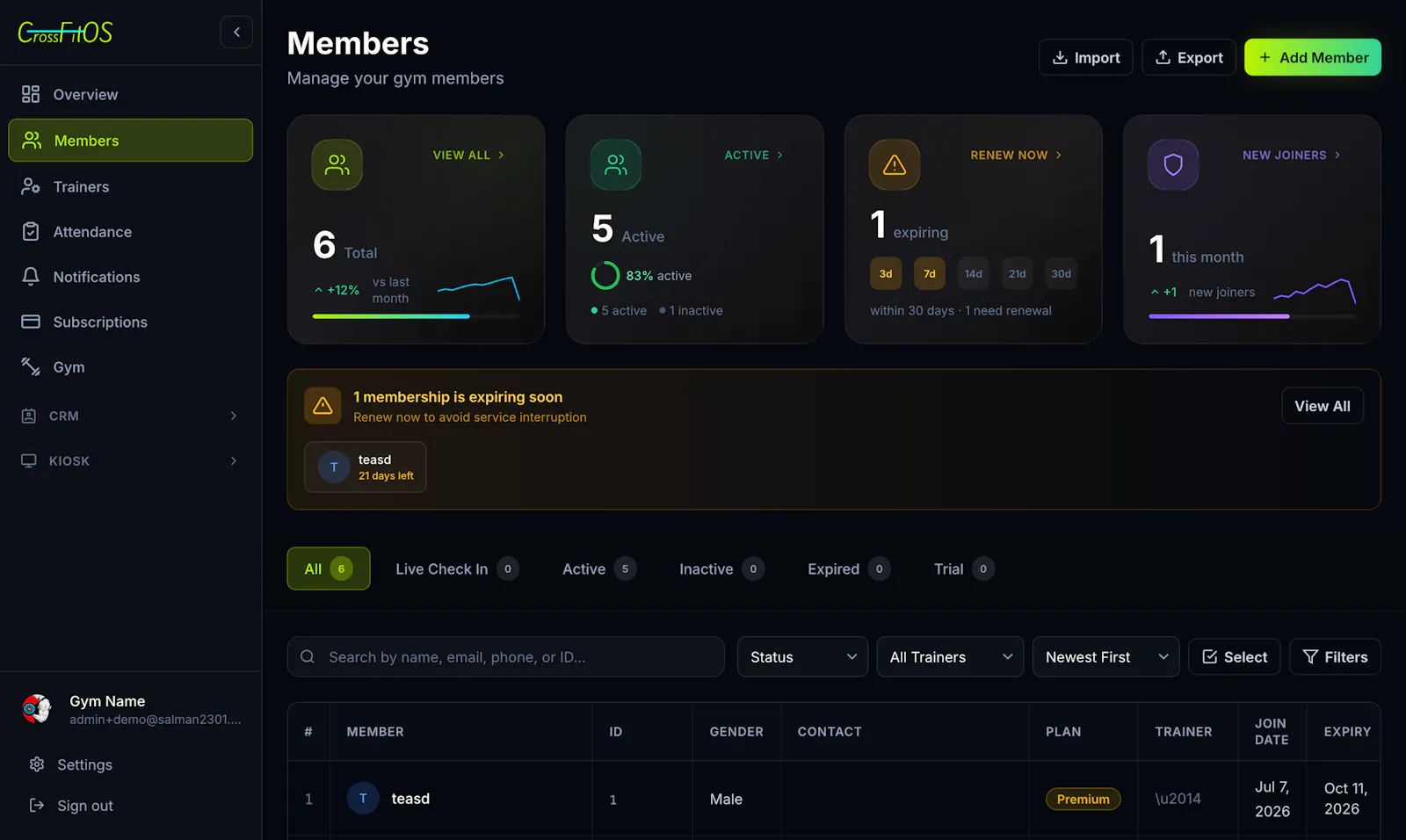Screen dimensions: 1406x840
Task: Switch to the Live Check In tab
Action: coord(457,568)
